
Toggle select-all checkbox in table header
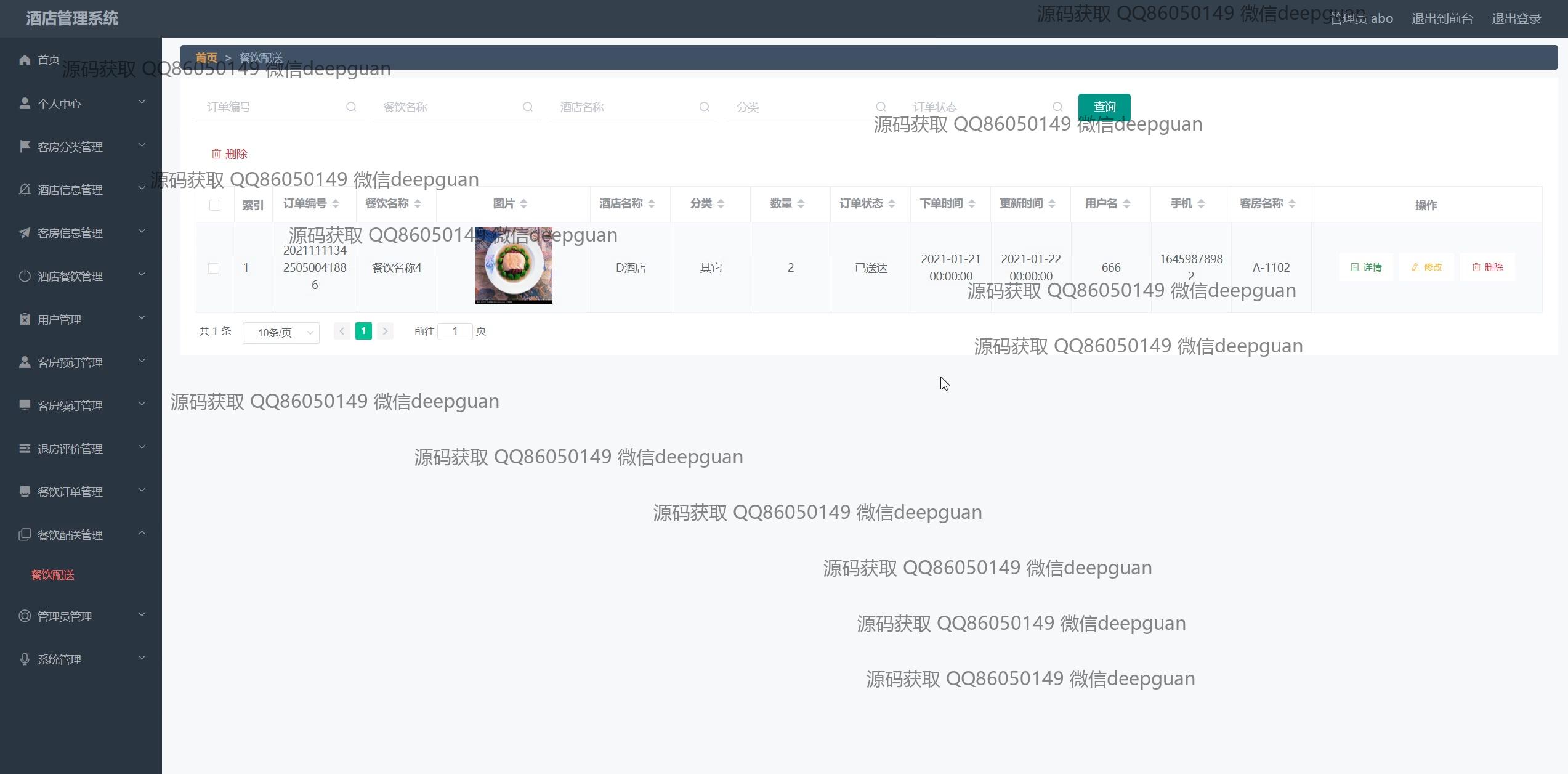click(215, 205)
